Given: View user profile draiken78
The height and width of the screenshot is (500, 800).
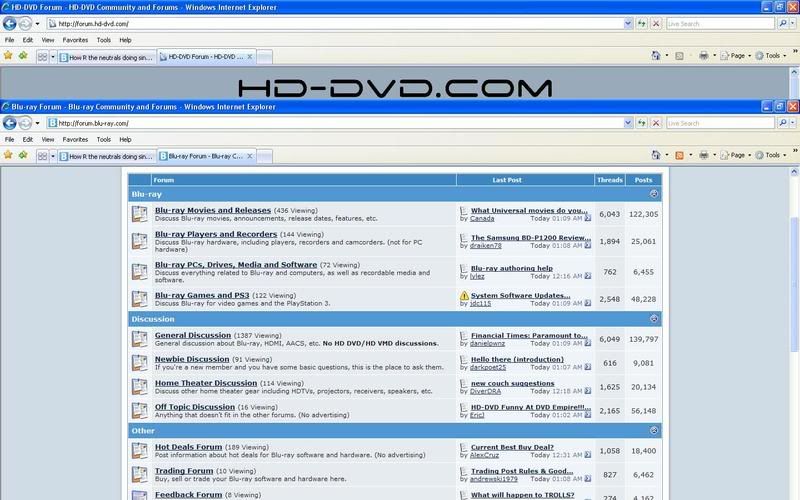Looking at the screenshot, I should point(485,245).
